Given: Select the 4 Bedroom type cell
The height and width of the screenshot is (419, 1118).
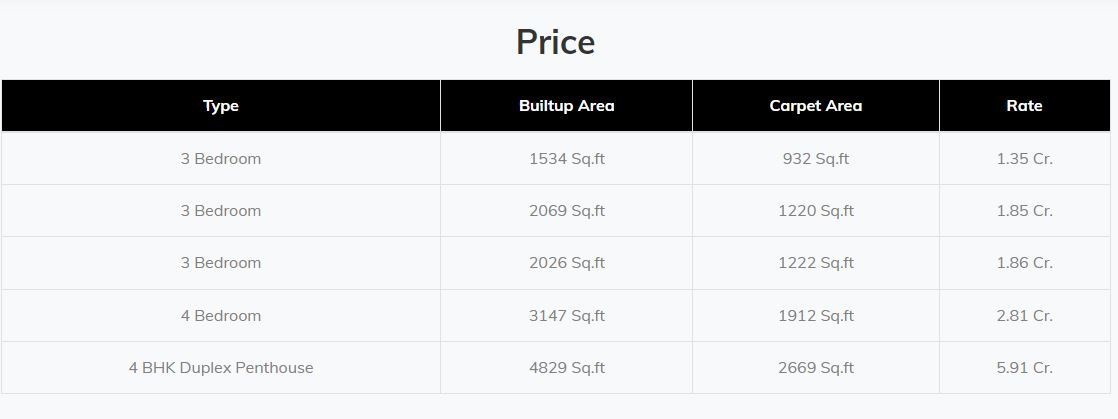Looking at the screenshot, I should pyautogui.click(x=221, y=316).
